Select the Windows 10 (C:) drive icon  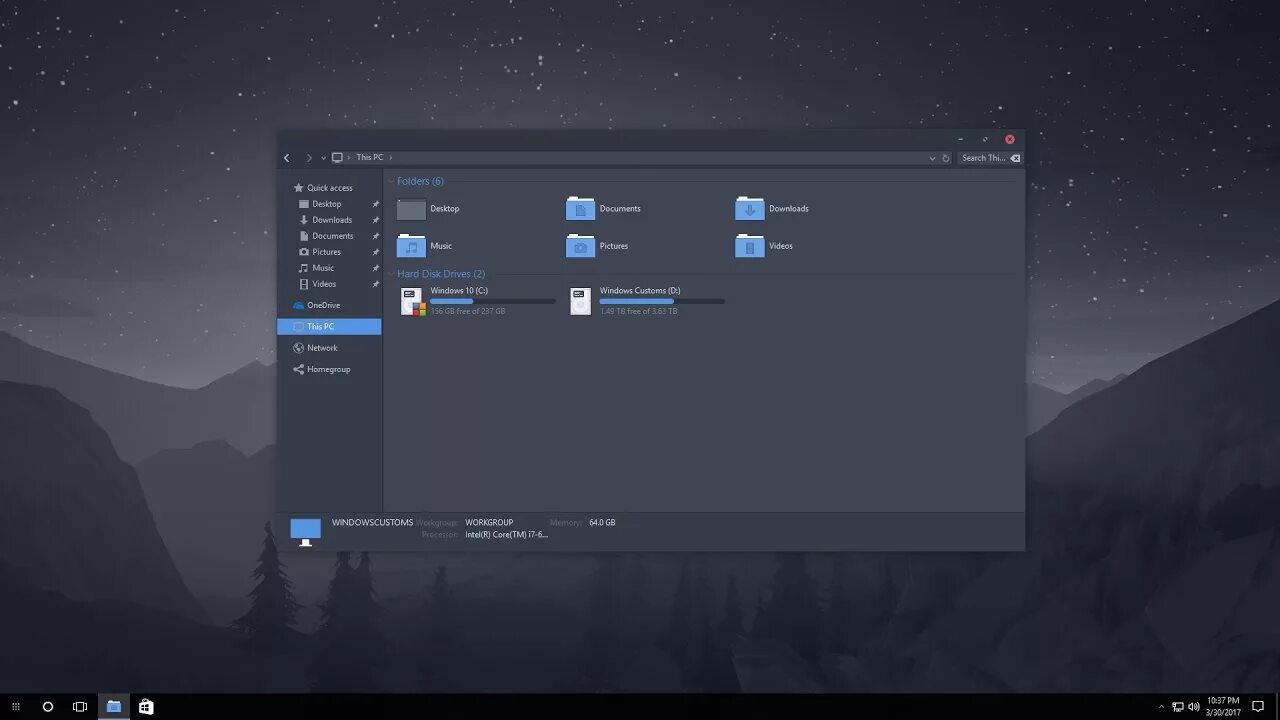click(x=412, y=301)
